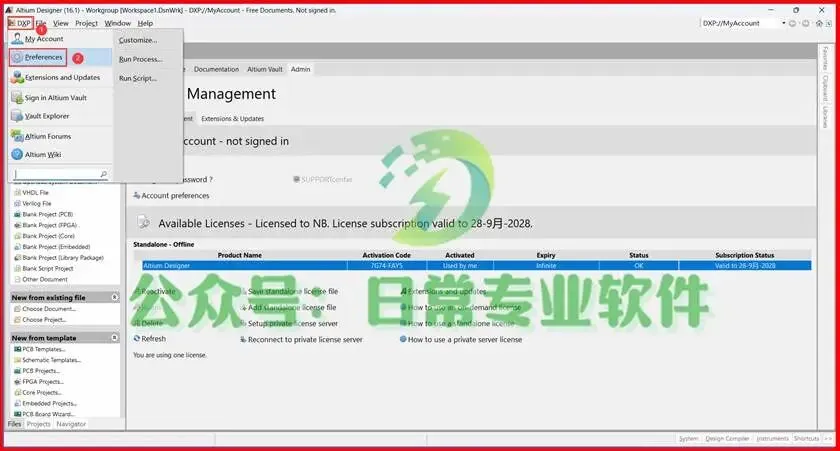Click the Subscription Status column header
This screenshot has height=451, width=840.
pyautogui.click(x=745, y=255)
